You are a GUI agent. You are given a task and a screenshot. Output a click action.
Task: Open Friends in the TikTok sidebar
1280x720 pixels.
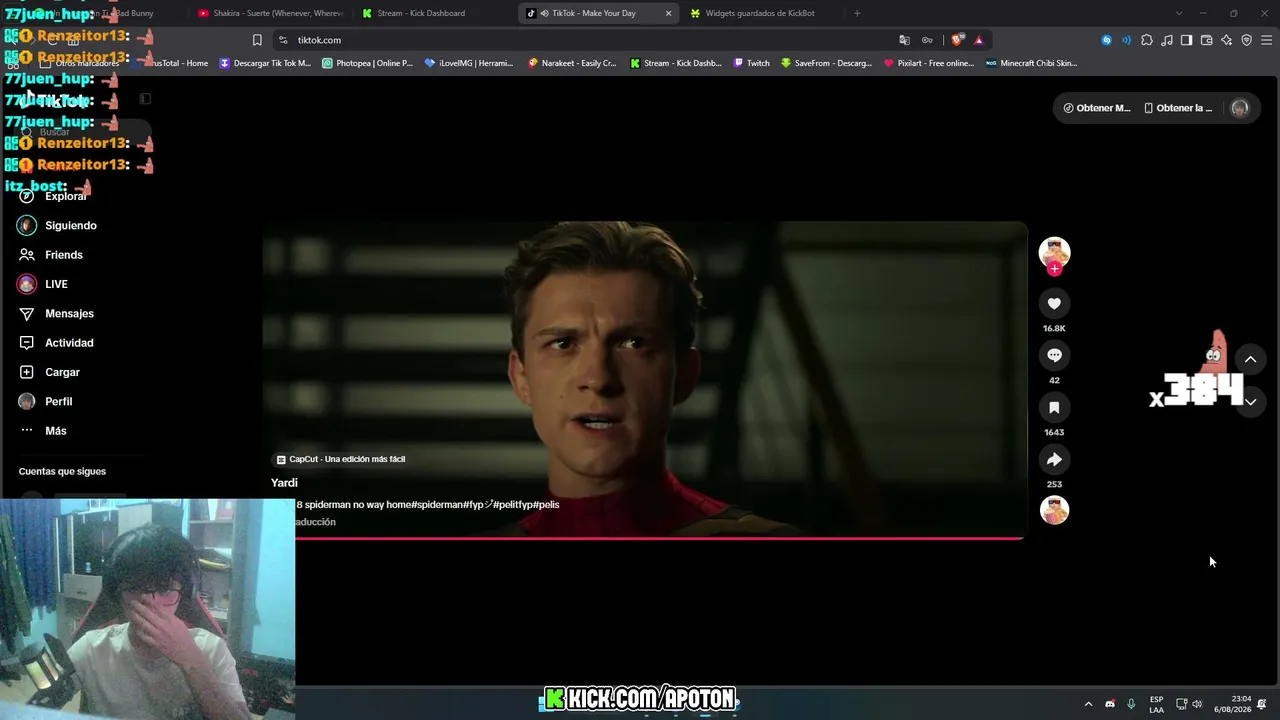[64, 255]
